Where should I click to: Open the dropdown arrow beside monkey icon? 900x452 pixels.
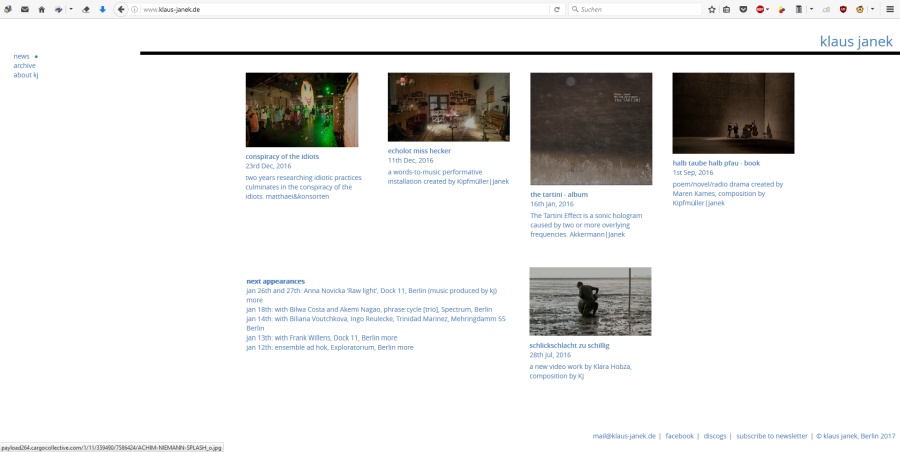coord(872,9)
